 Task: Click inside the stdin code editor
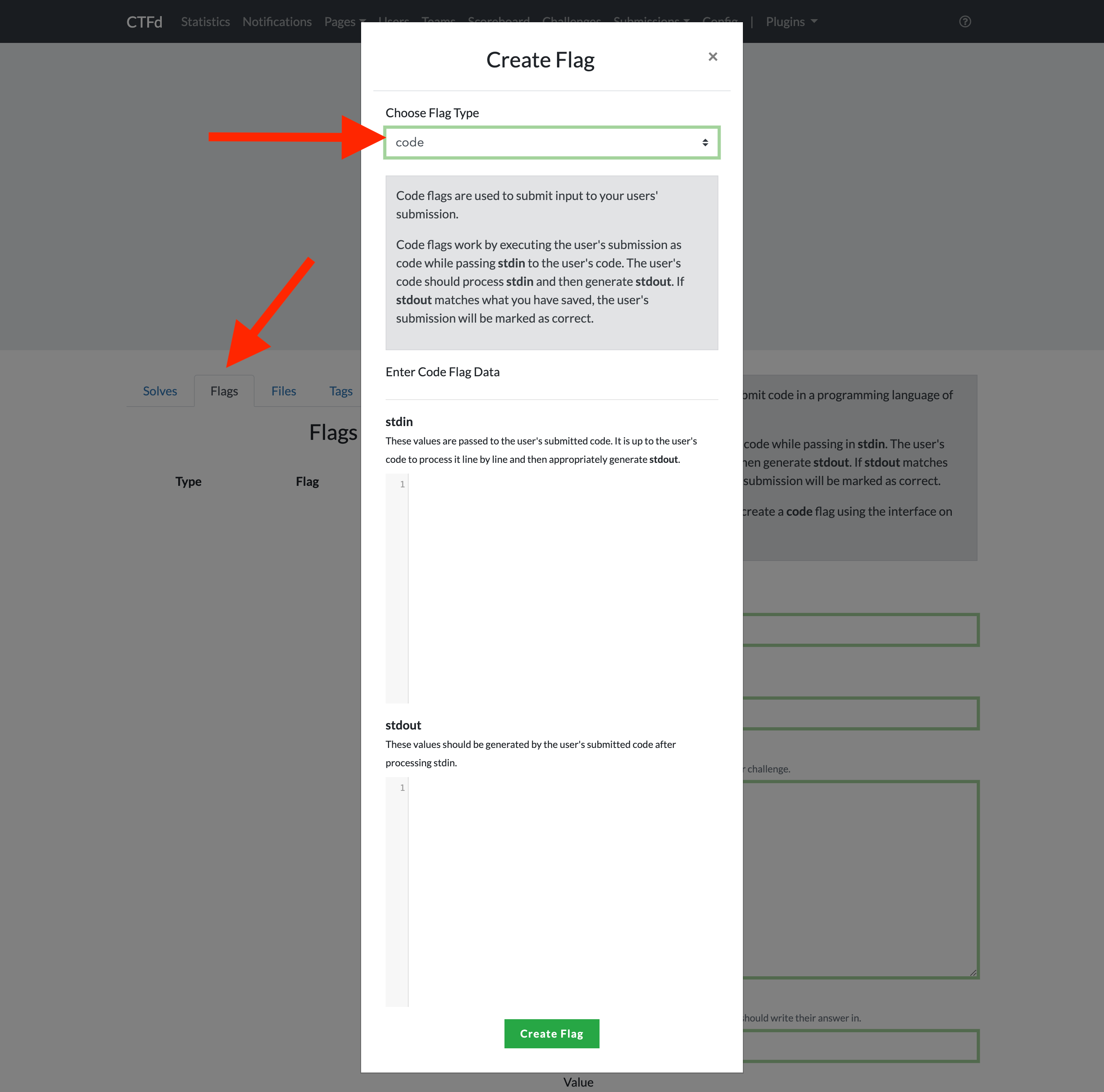click(x=563, y=588)
